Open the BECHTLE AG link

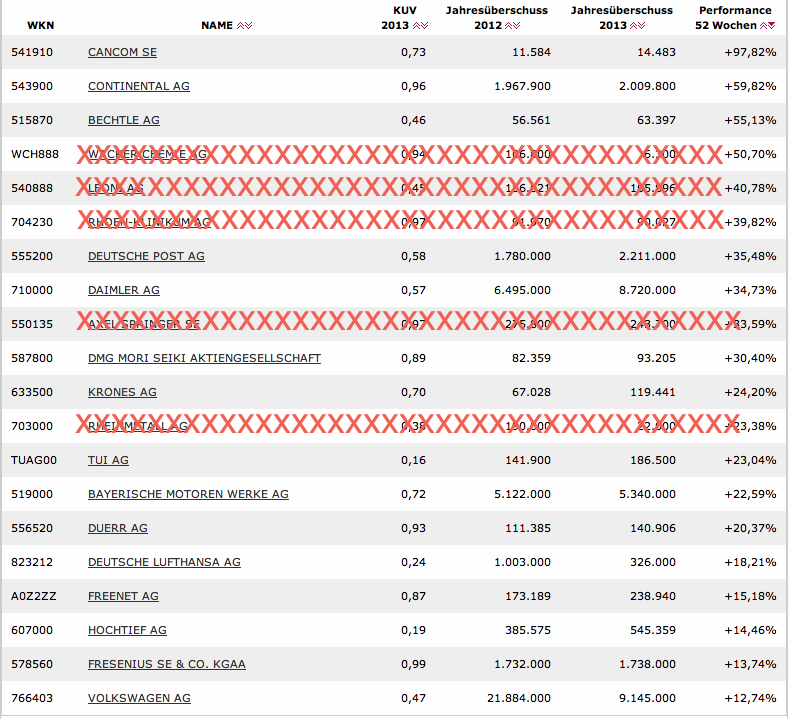click(124, 120)
